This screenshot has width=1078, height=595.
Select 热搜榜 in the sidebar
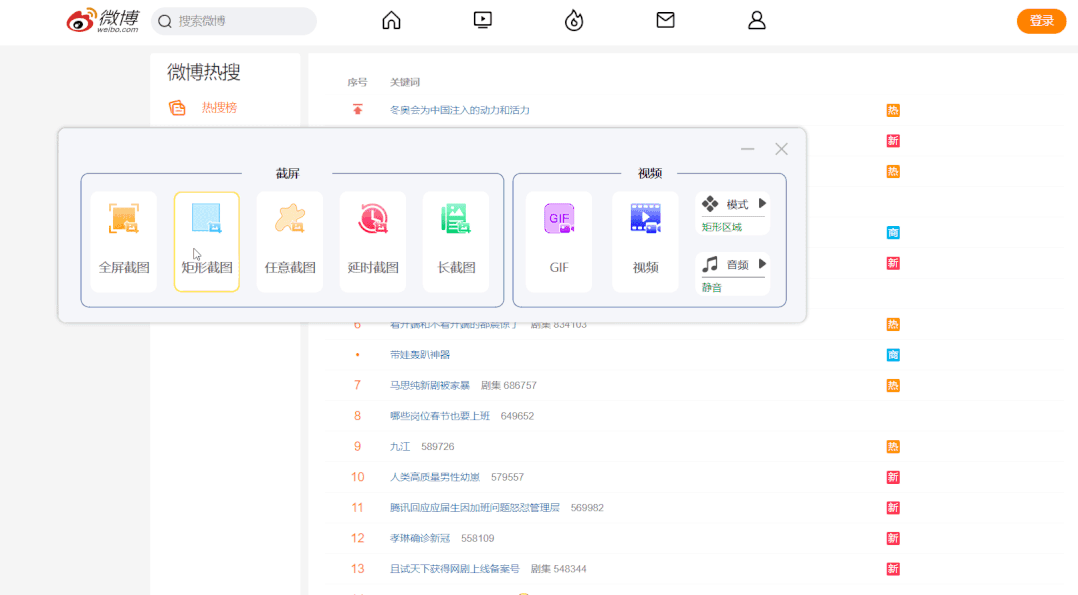coord(219,107)
